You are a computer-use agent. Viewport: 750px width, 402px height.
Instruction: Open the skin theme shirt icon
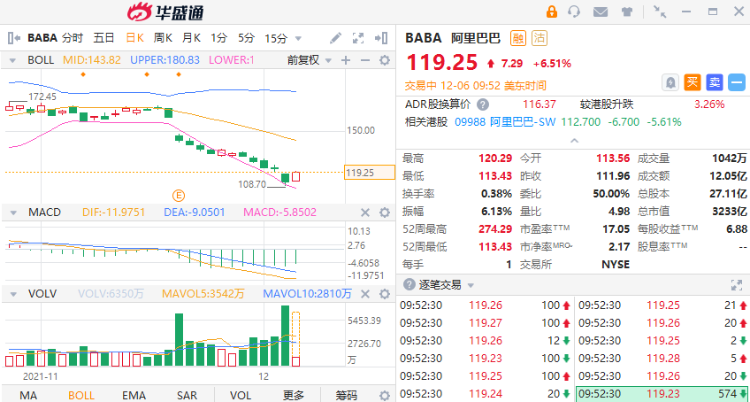[627, 12]
